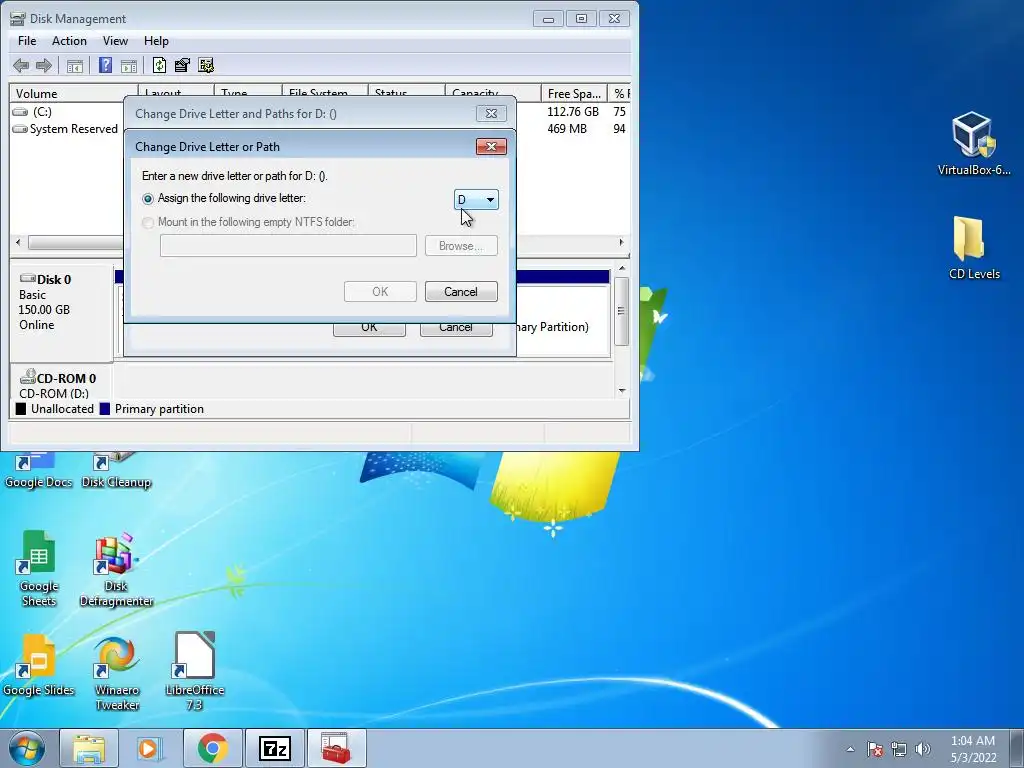Click the disk pane scroll-up arrow
The image size is (1024, 768).
point(622,268)
